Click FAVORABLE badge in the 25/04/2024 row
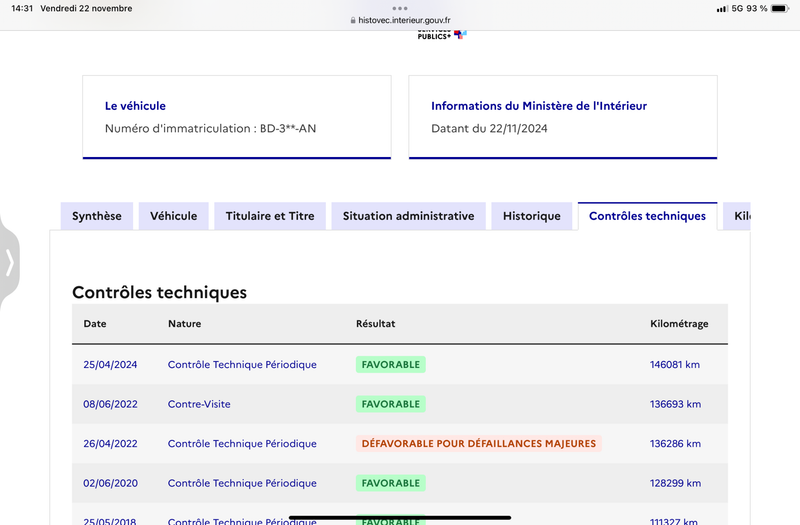Image resolution: width=800 pixels, height=525 pixels. click(x=391, y=365)
